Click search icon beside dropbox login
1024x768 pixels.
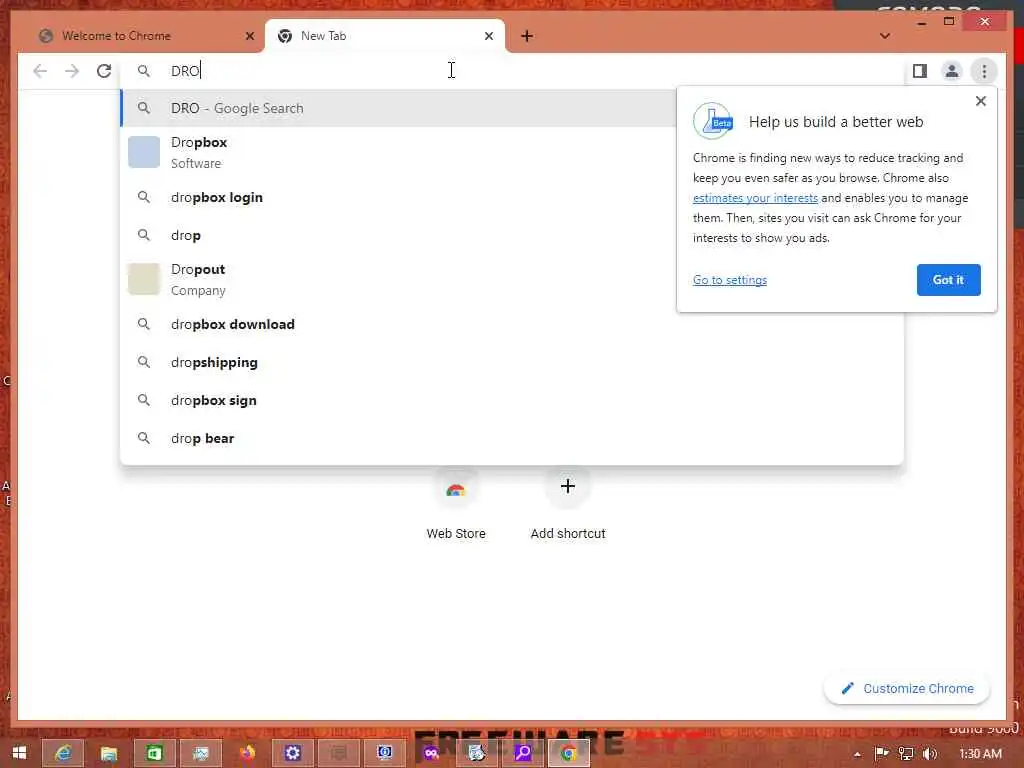tap(144, 197)
